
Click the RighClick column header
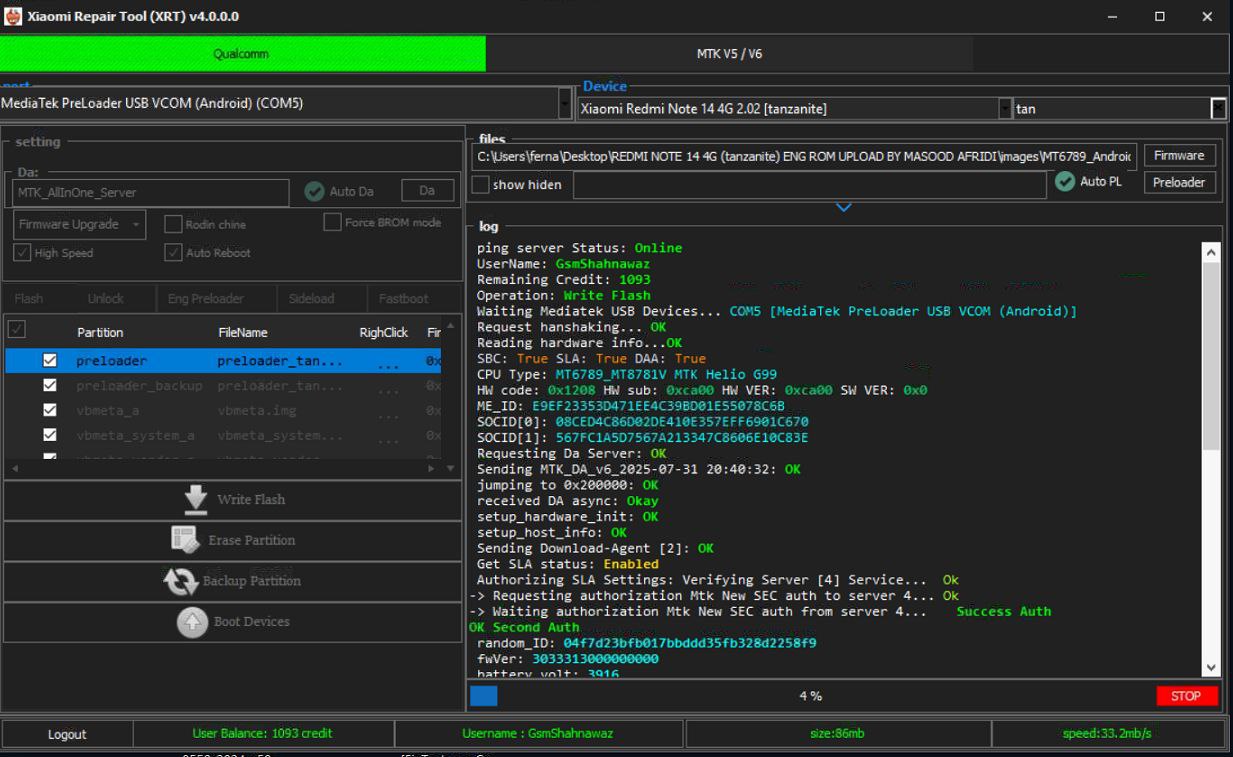pos(384,332)
